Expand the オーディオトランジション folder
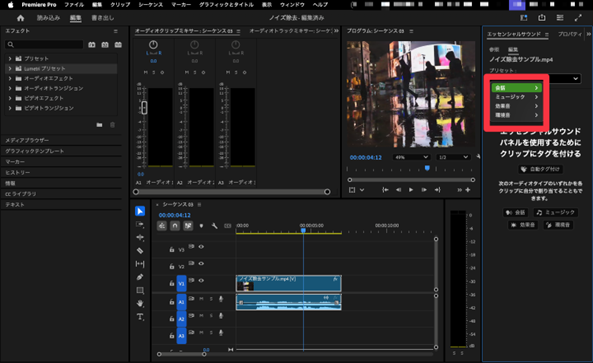The height and width of the screenshot is (363, 593). coord(10,88)
